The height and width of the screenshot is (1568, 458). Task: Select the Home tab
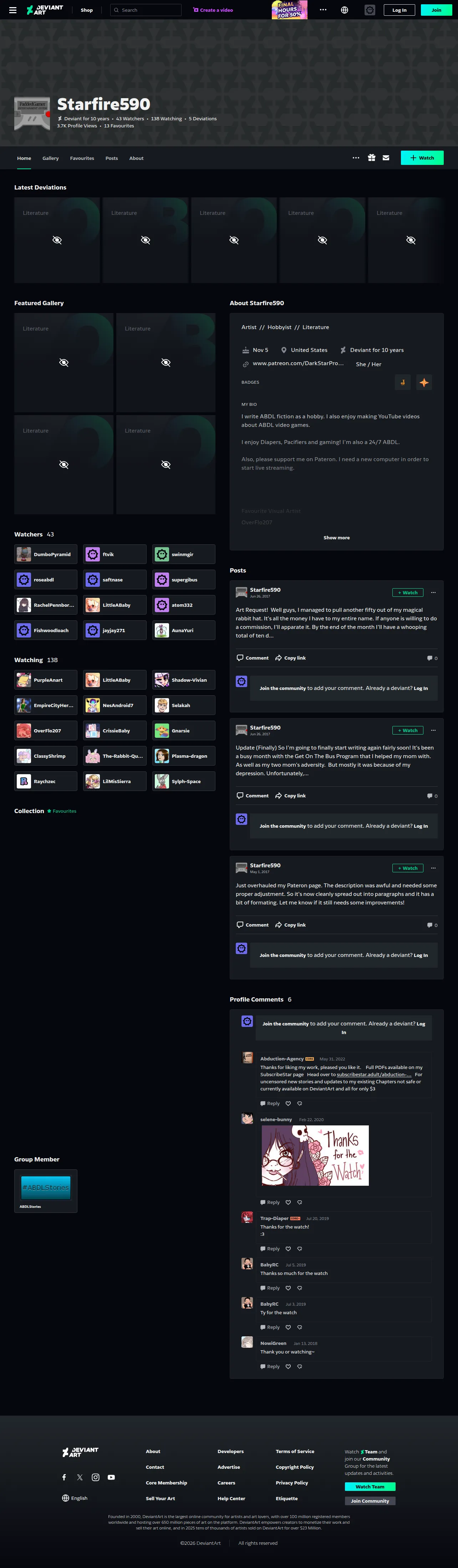(x=24, y=158)
